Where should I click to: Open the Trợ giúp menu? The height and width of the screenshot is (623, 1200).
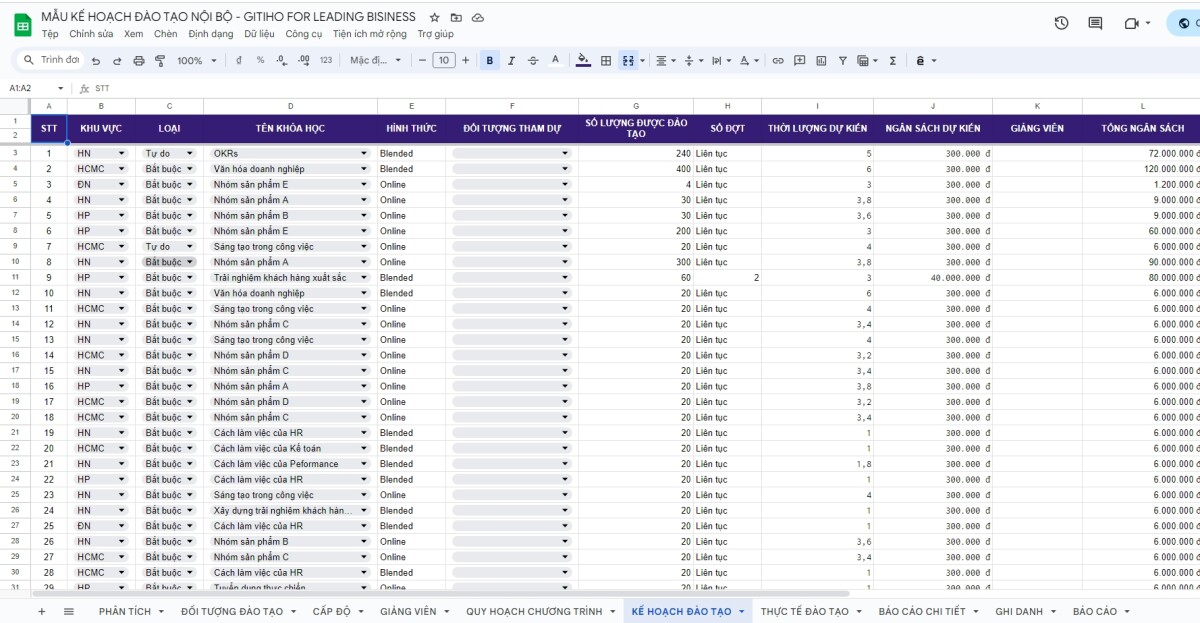click(435, 34)
